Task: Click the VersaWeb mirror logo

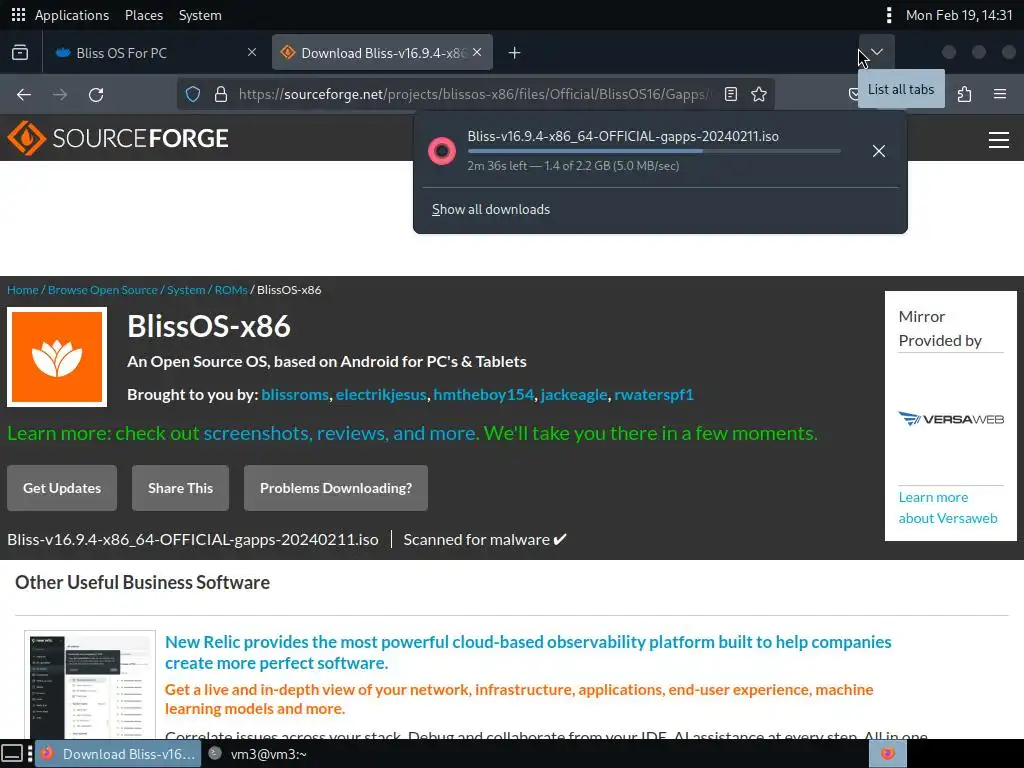Action: (951, 419)
